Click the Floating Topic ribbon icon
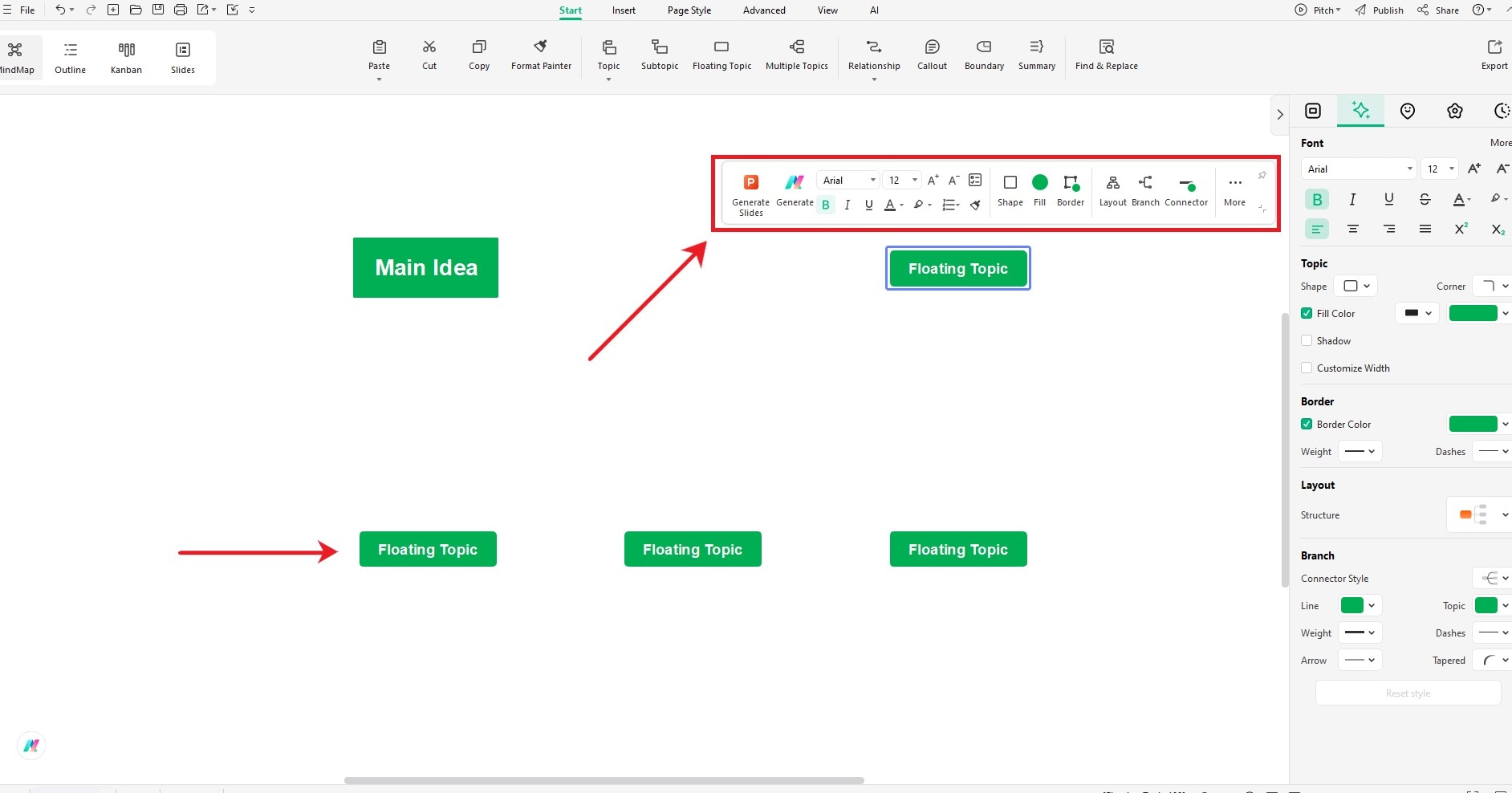Screen dimensions: 1512x793 pyautogui.click(x=721, y=47)
